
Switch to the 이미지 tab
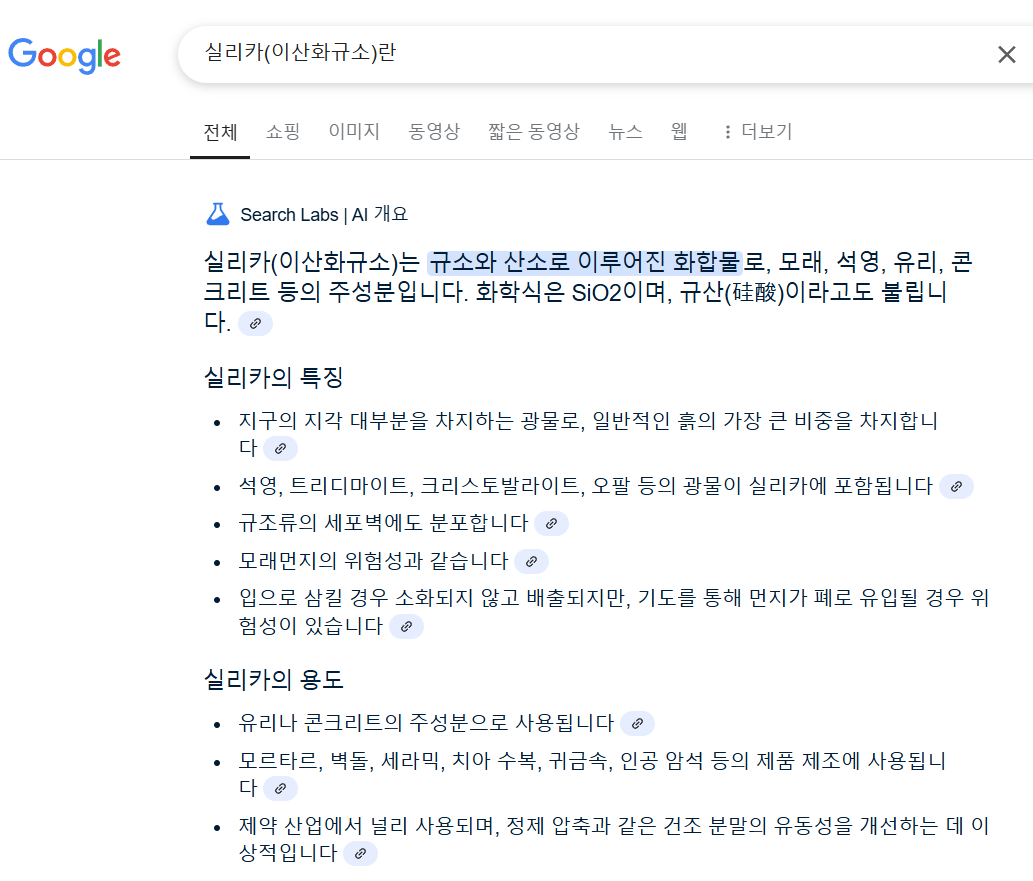(353, 131)
